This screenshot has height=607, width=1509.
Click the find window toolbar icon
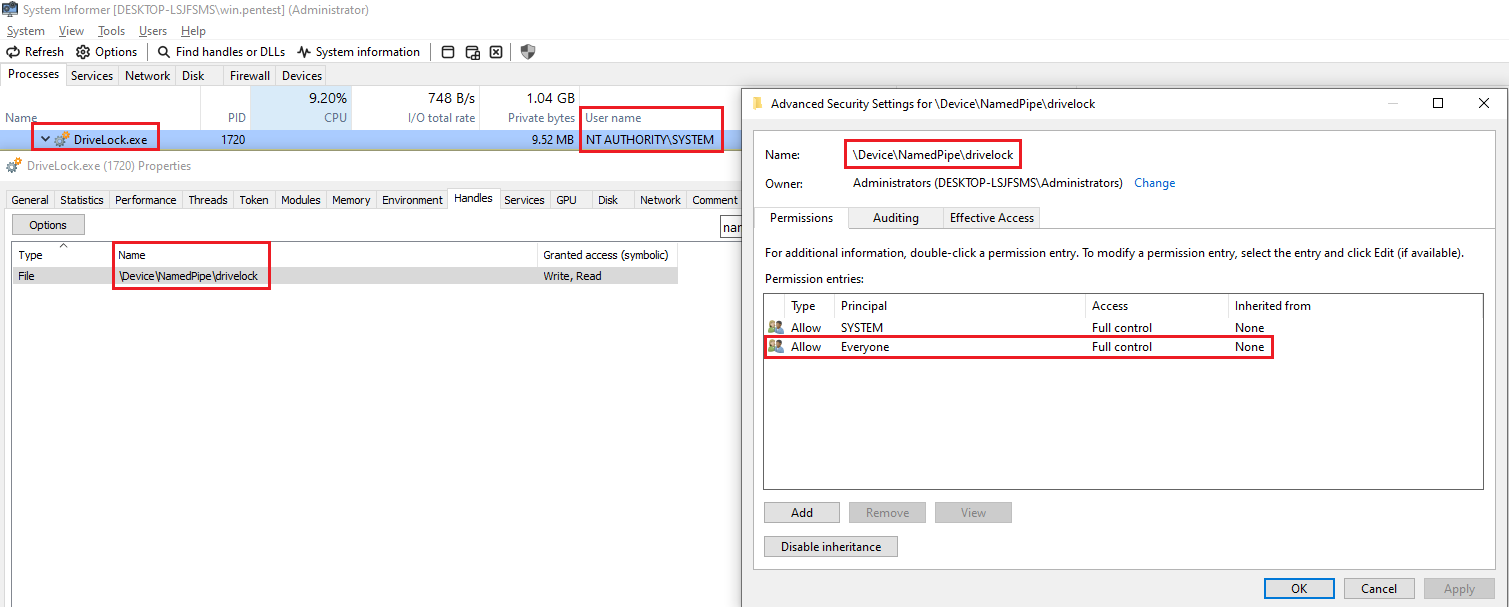click(448, 52)
